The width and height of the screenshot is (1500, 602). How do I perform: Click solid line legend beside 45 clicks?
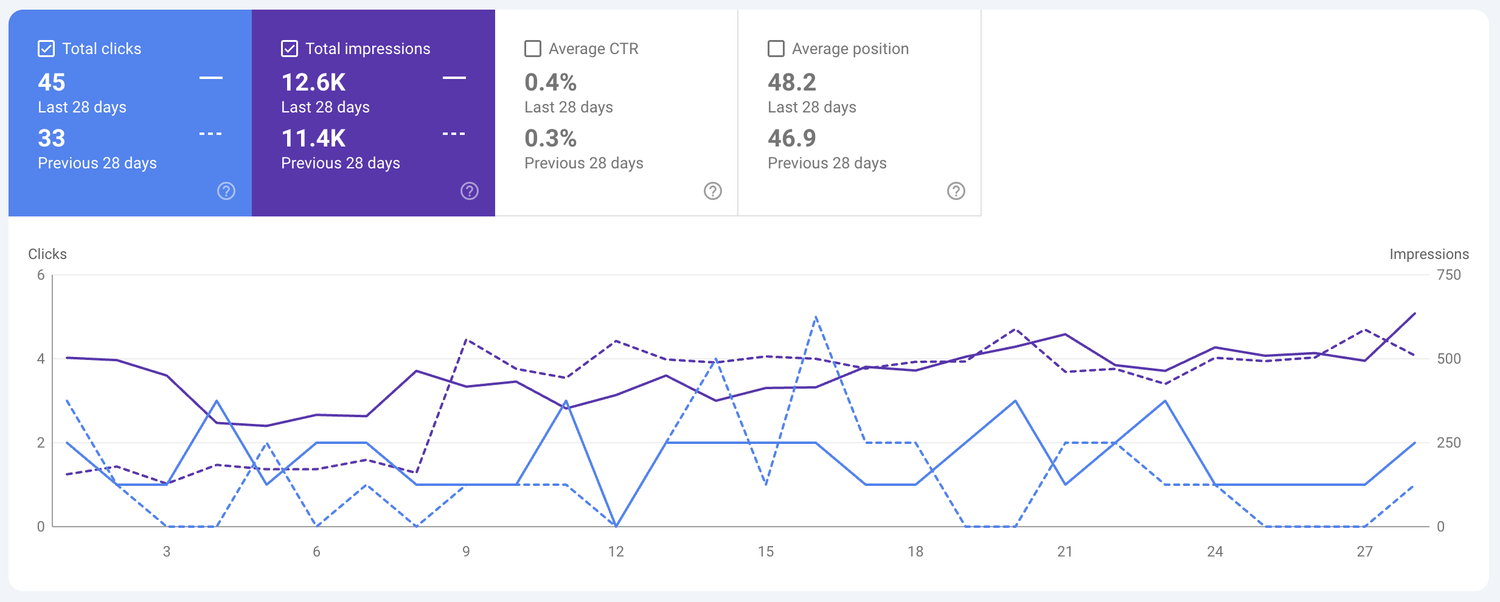[x=211, y=78]
